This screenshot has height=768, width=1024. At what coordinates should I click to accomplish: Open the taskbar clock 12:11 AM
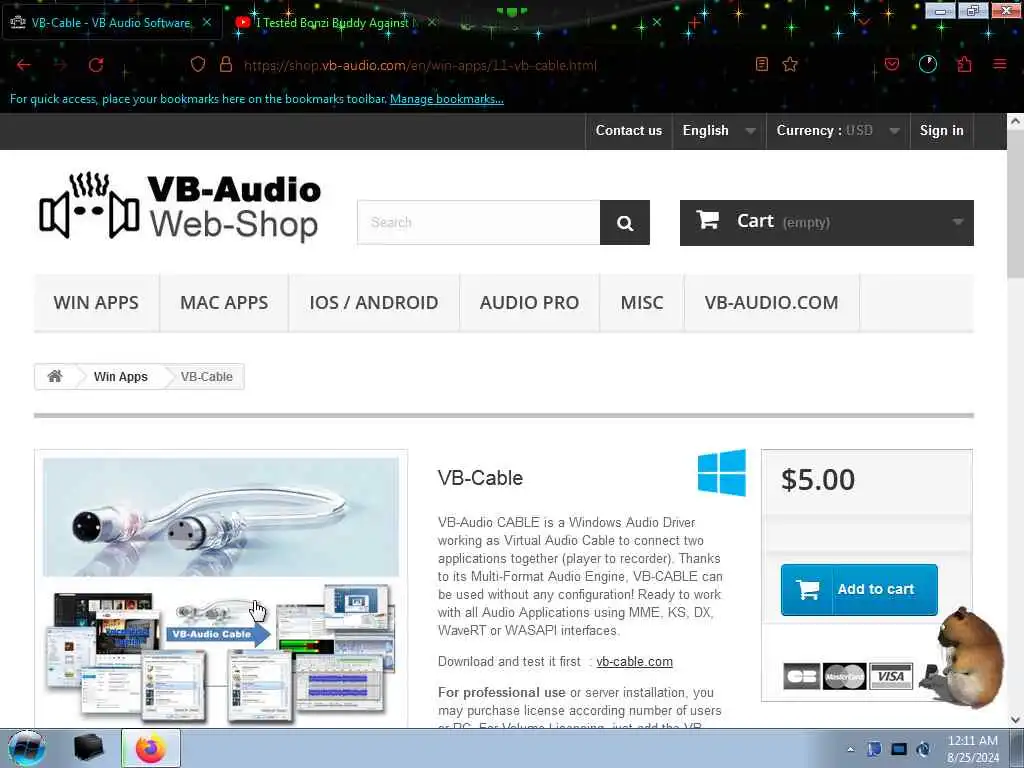pos(972,749)
